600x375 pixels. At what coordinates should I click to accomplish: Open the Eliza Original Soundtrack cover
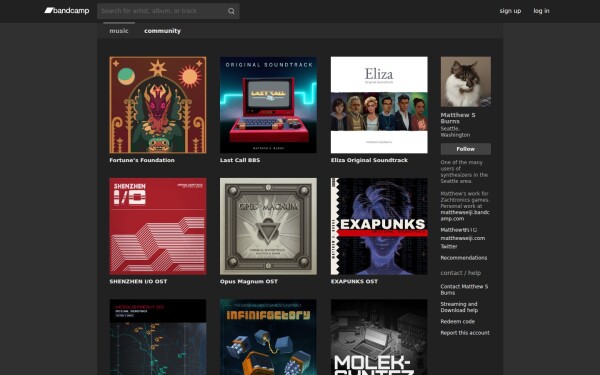pyautogui.click(x=379, y=105)
